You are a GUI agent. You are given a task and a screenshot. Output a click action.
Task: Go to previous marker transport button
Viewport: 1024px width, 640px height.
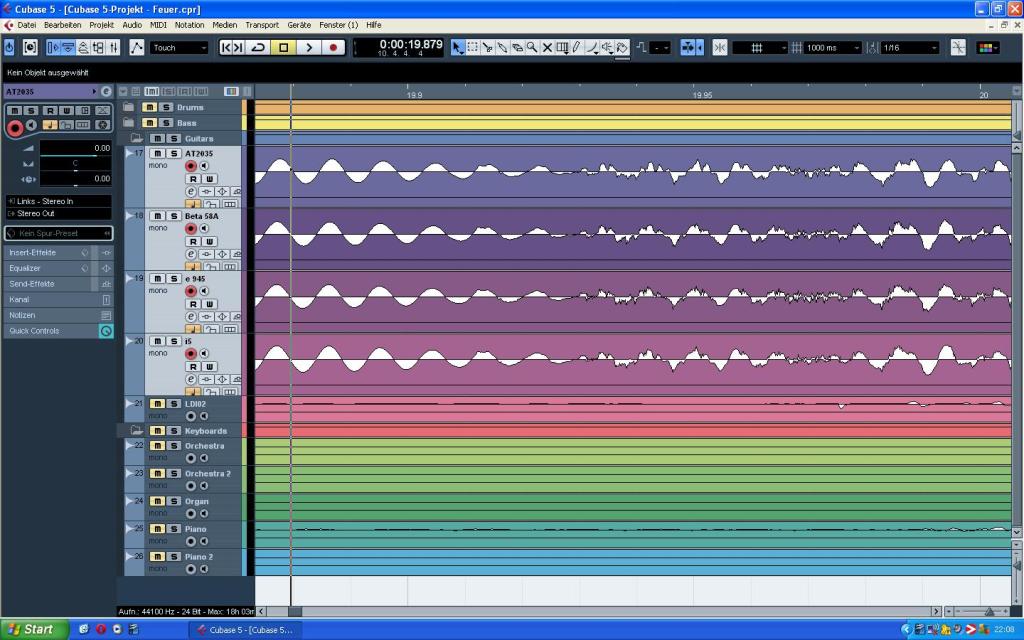(226, 48)
